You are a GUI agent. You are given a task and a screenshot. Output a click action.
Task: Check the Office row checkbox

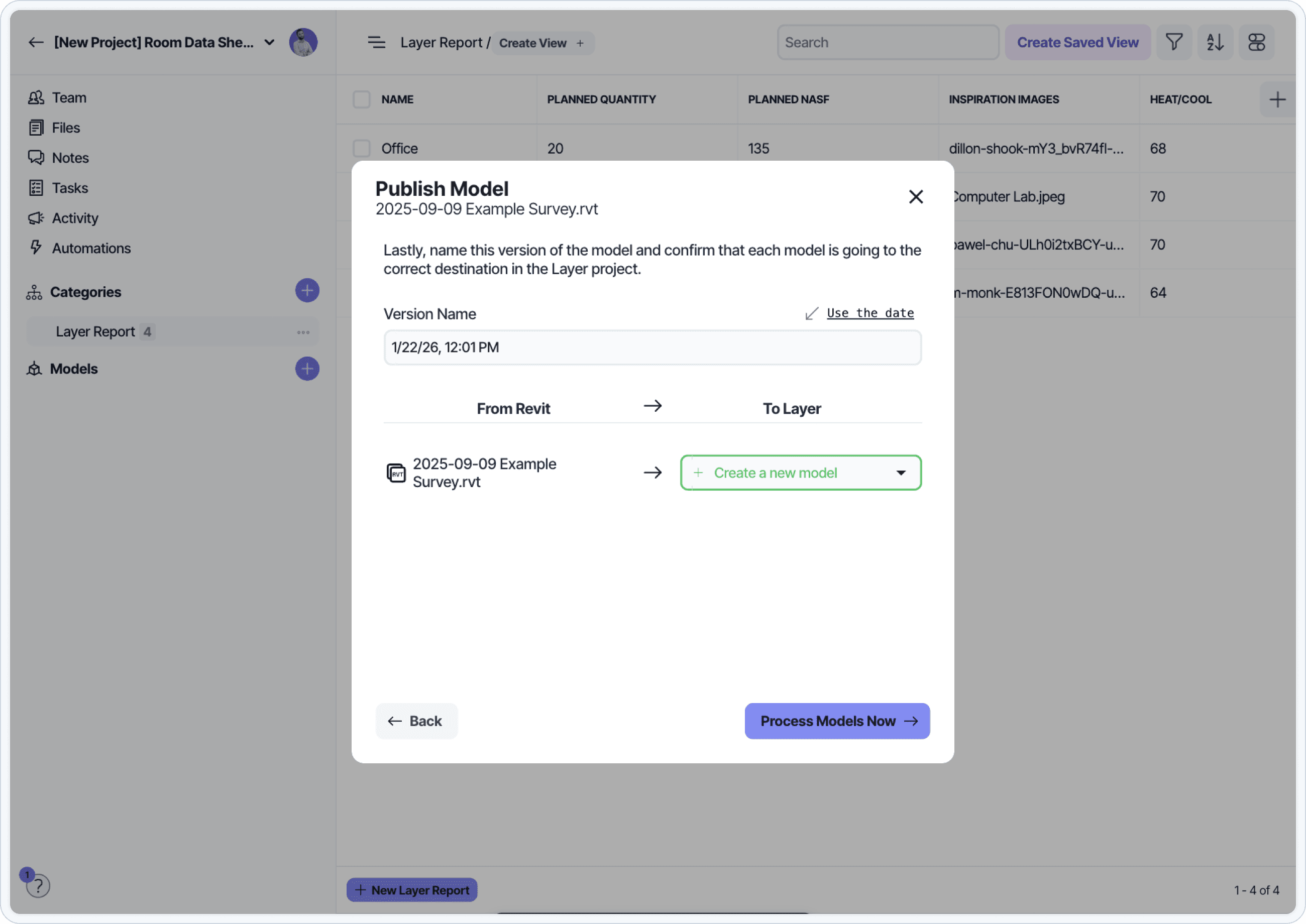[x=361, y=149]
